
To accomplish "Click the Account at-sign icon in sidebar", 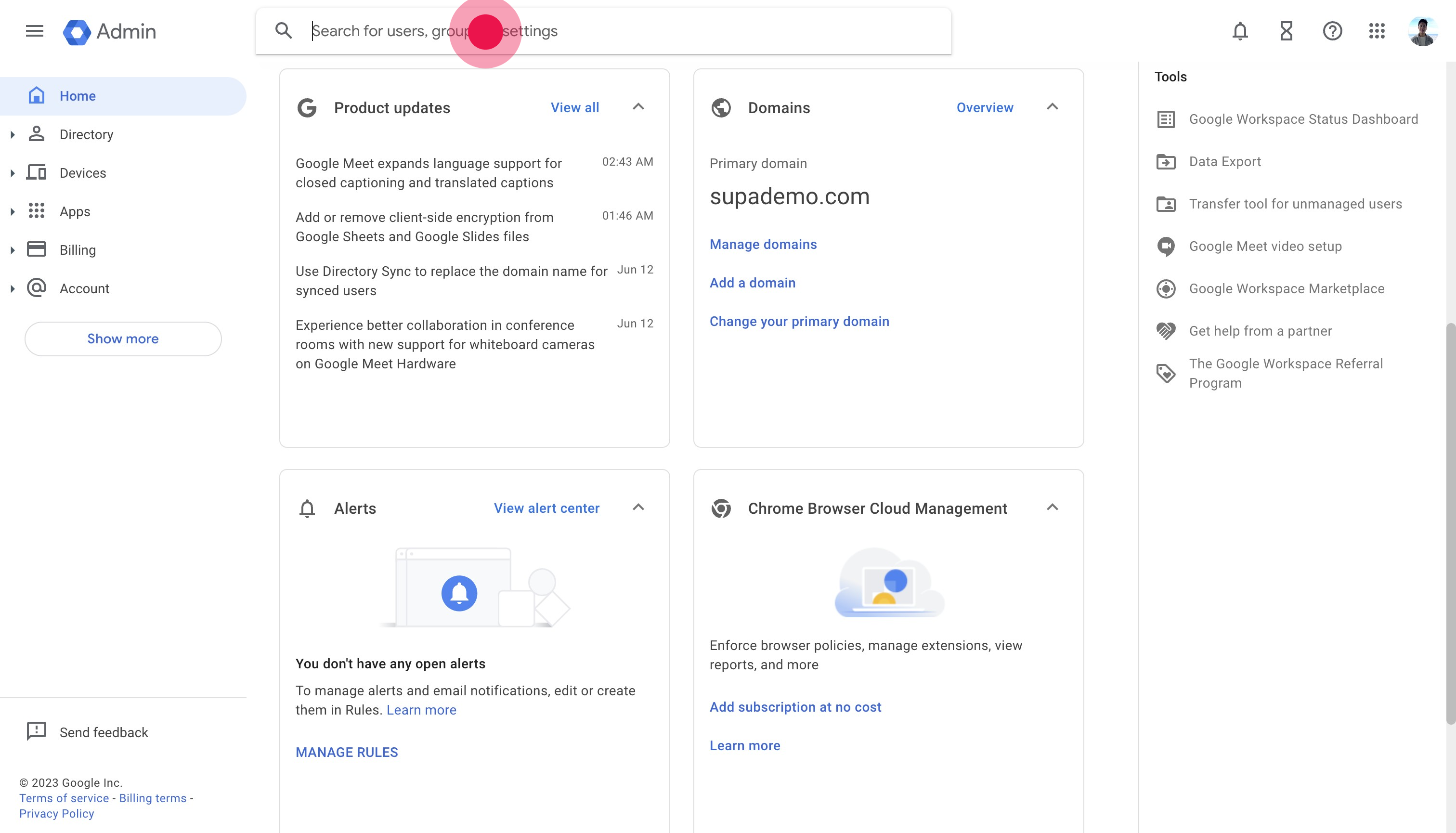I will [x=37, y=288].
